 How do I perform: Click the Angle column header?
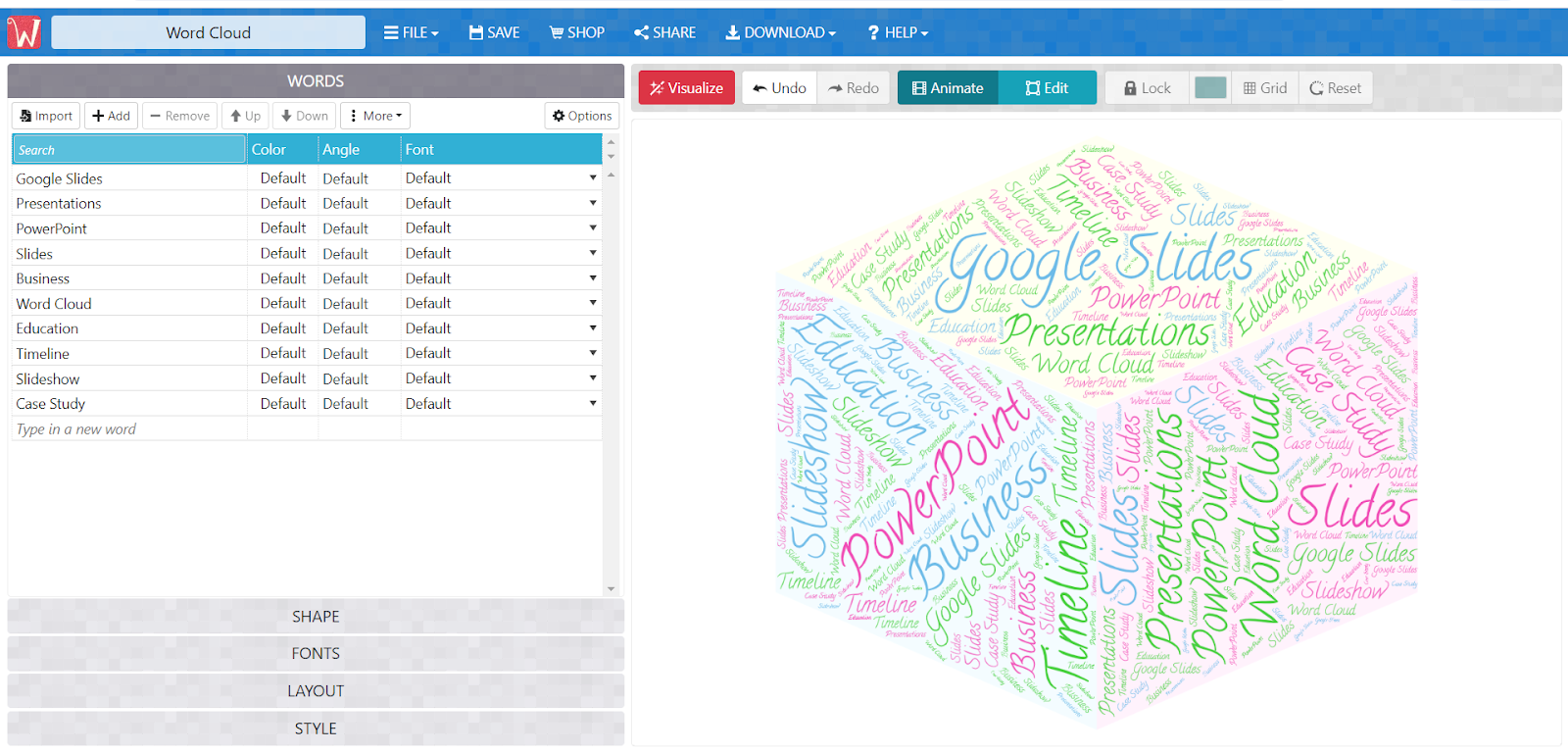(360, 150)
